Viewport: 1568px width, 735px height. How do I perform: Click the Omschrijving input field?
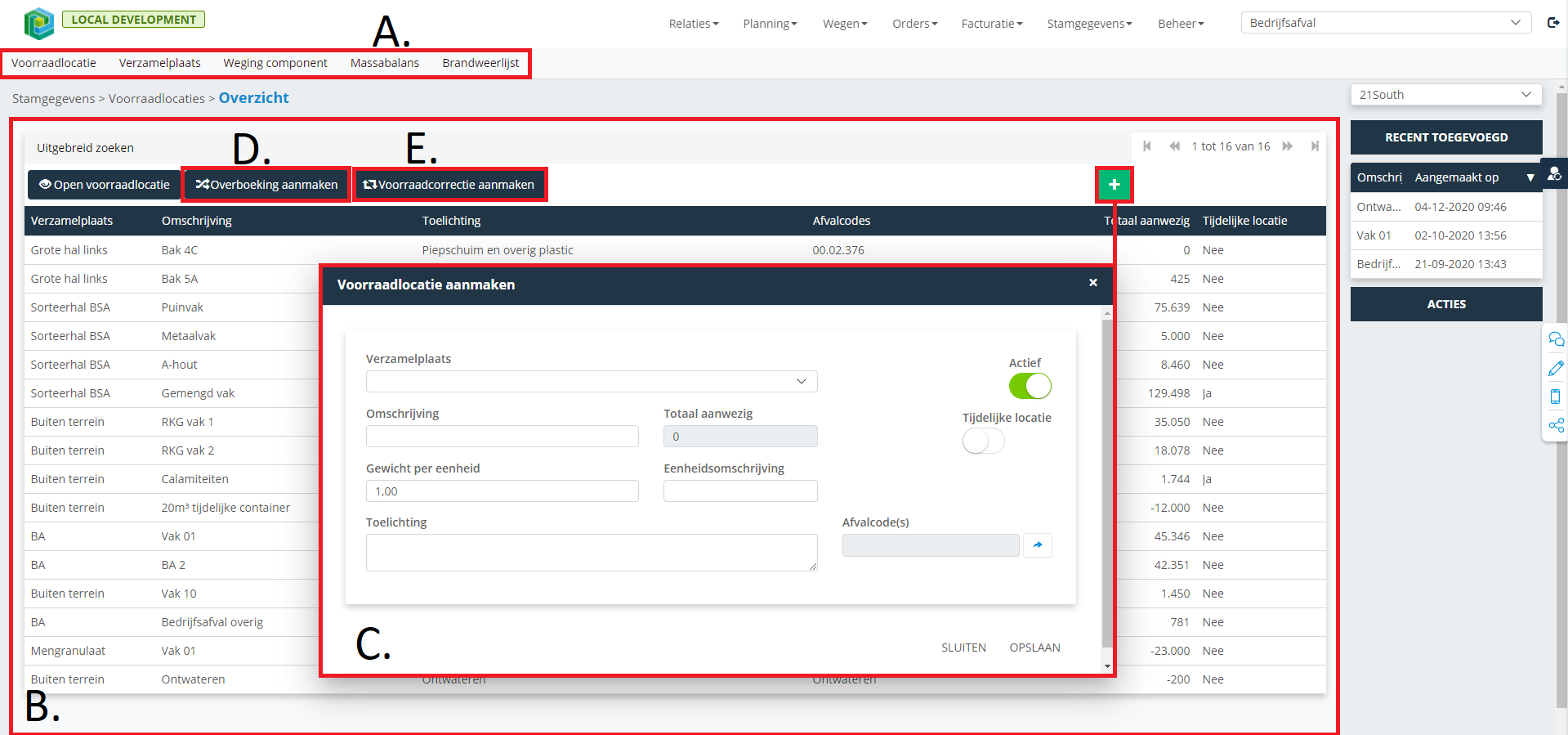503,437
